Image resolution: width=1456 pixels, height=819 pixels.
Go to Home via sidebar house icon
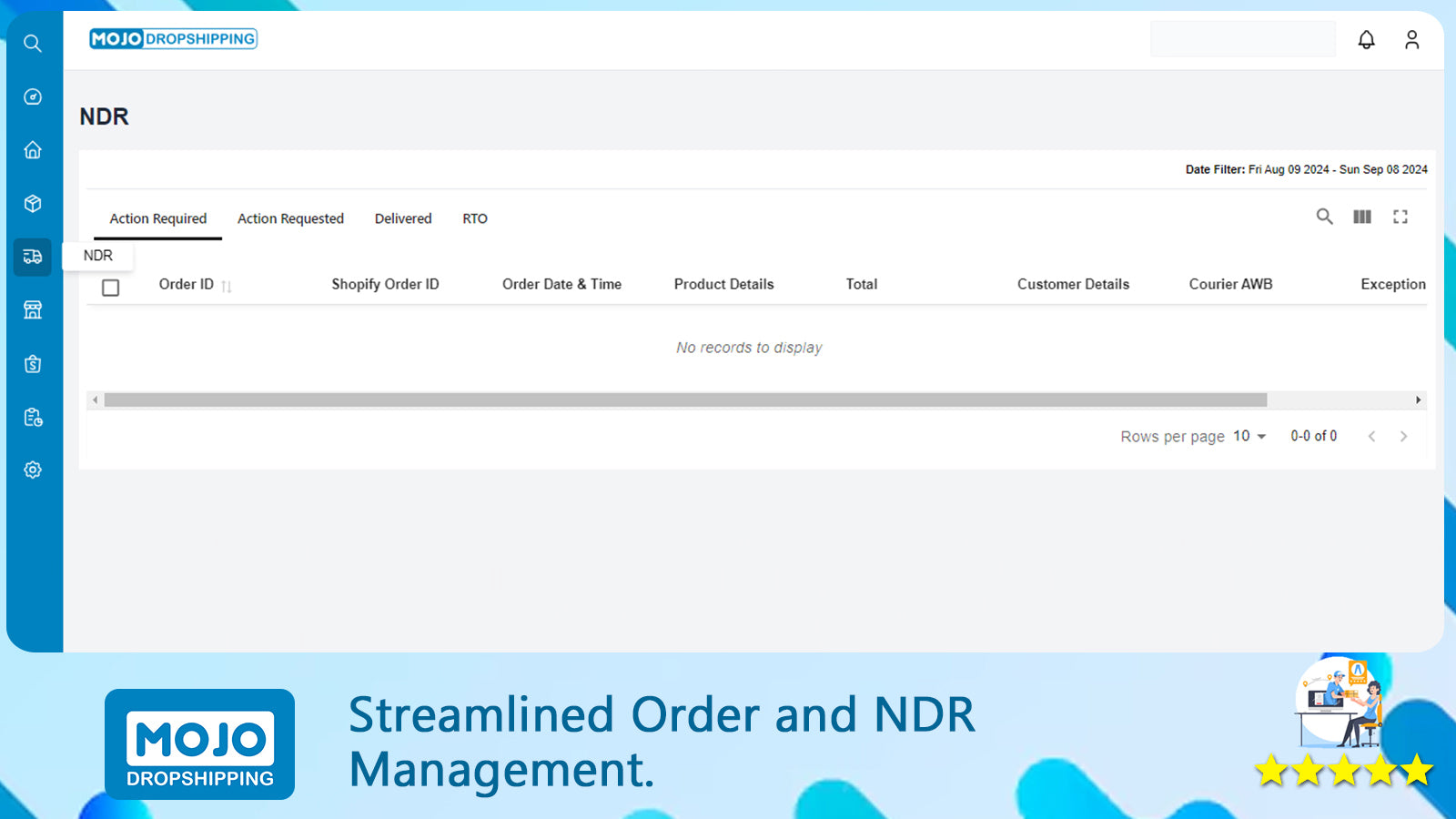33,150
